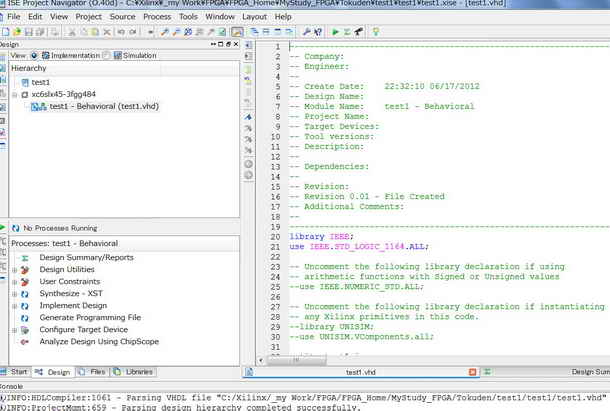
Task: Select User Constraints process label
Action: tap(70, 281)
